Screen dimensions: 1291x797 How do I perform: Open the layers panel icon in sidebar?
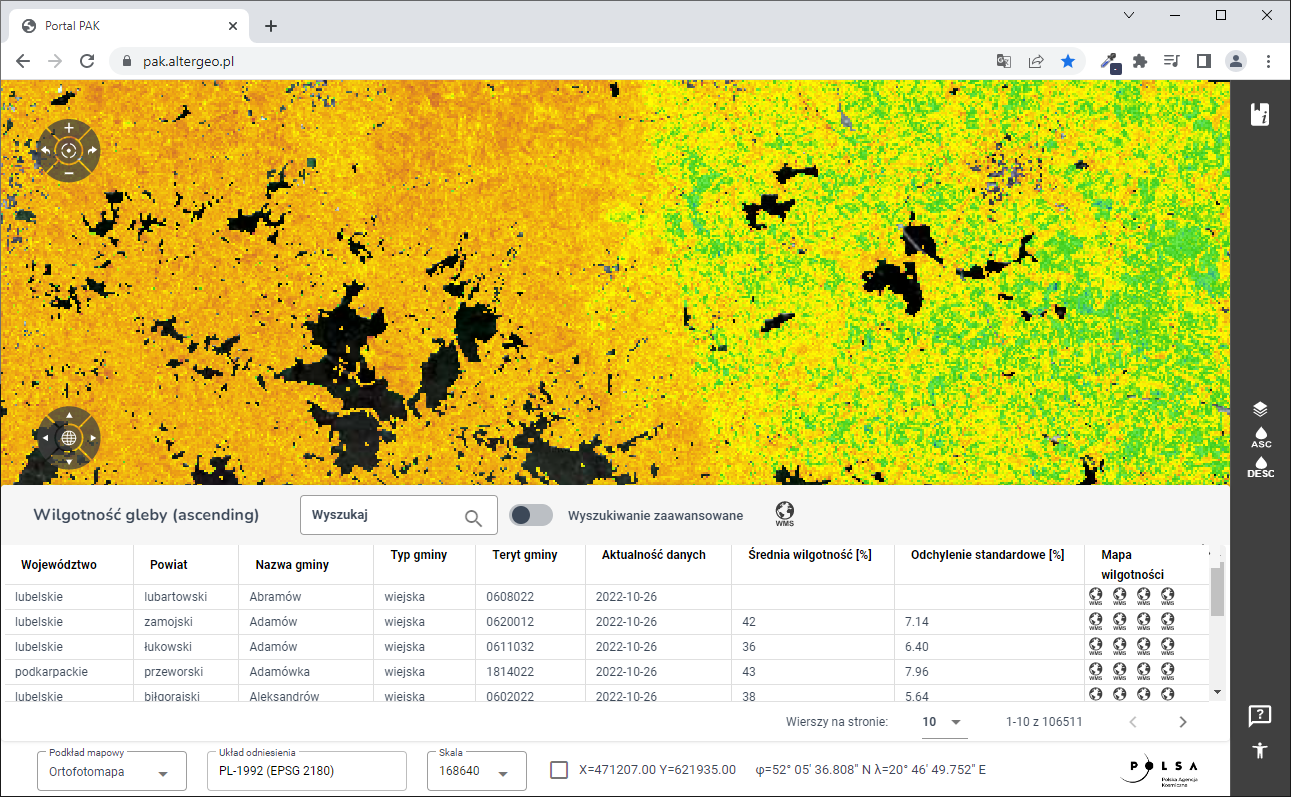pos(1260,409)
